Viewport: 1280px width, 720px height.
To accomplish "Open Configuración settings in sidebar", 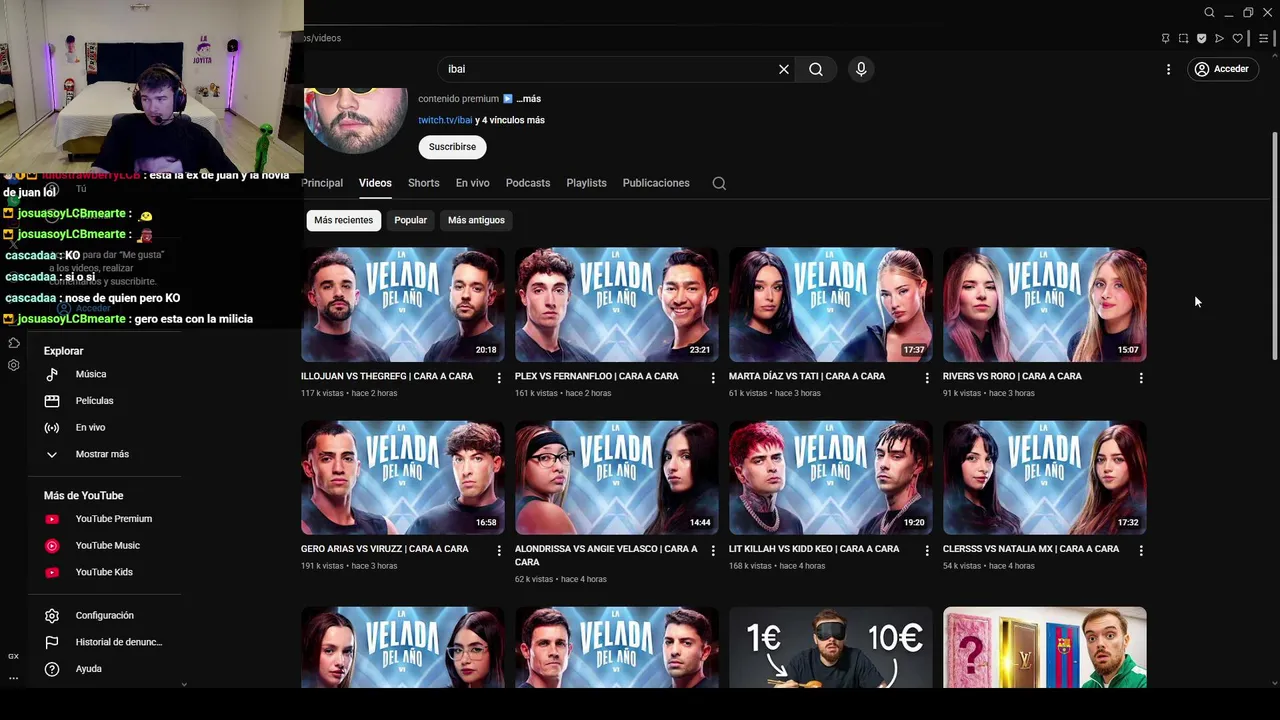I will tap(105, 616).
